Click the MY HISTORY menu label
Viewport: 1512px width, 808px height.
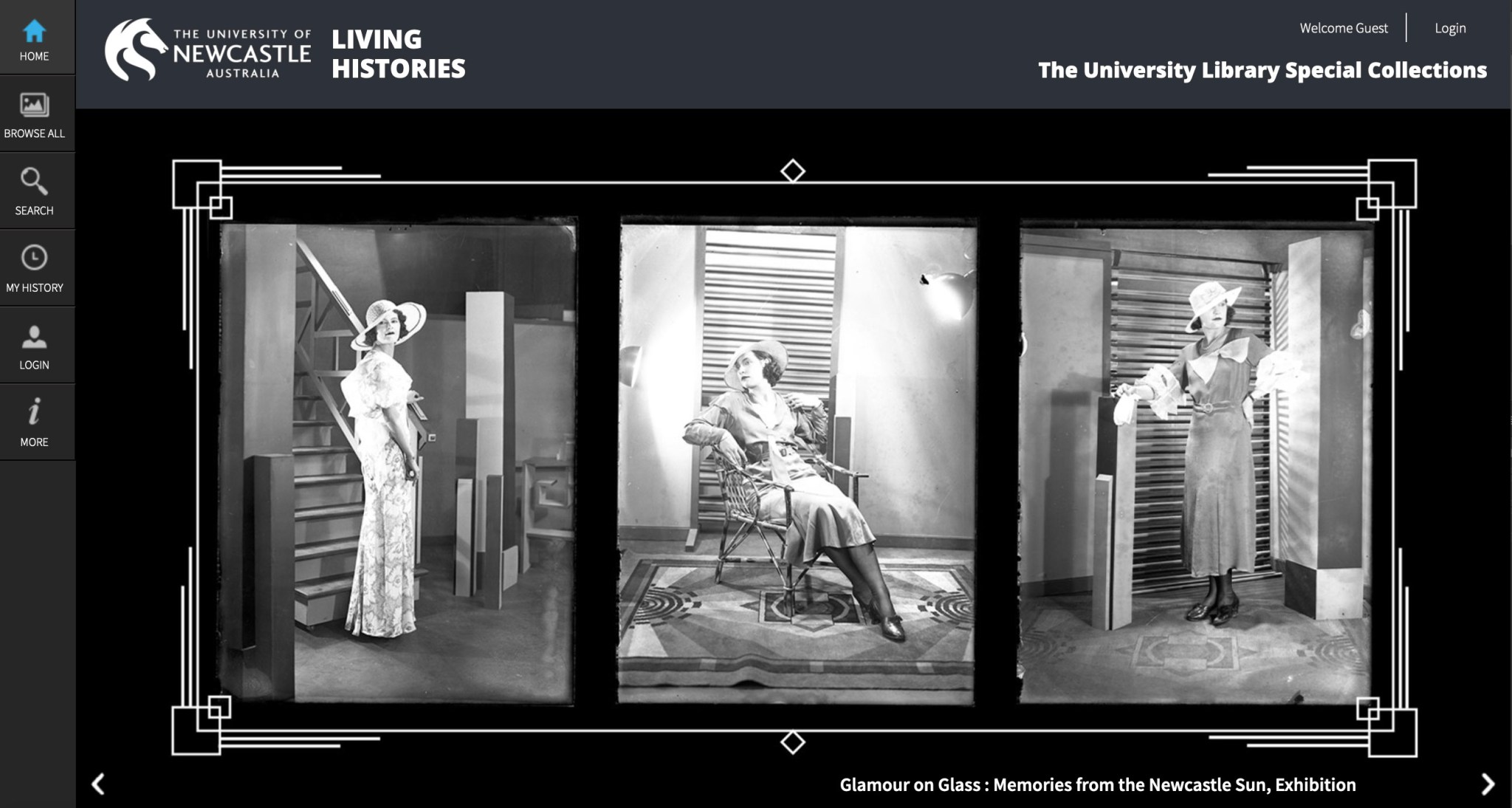tap(34, 288)
